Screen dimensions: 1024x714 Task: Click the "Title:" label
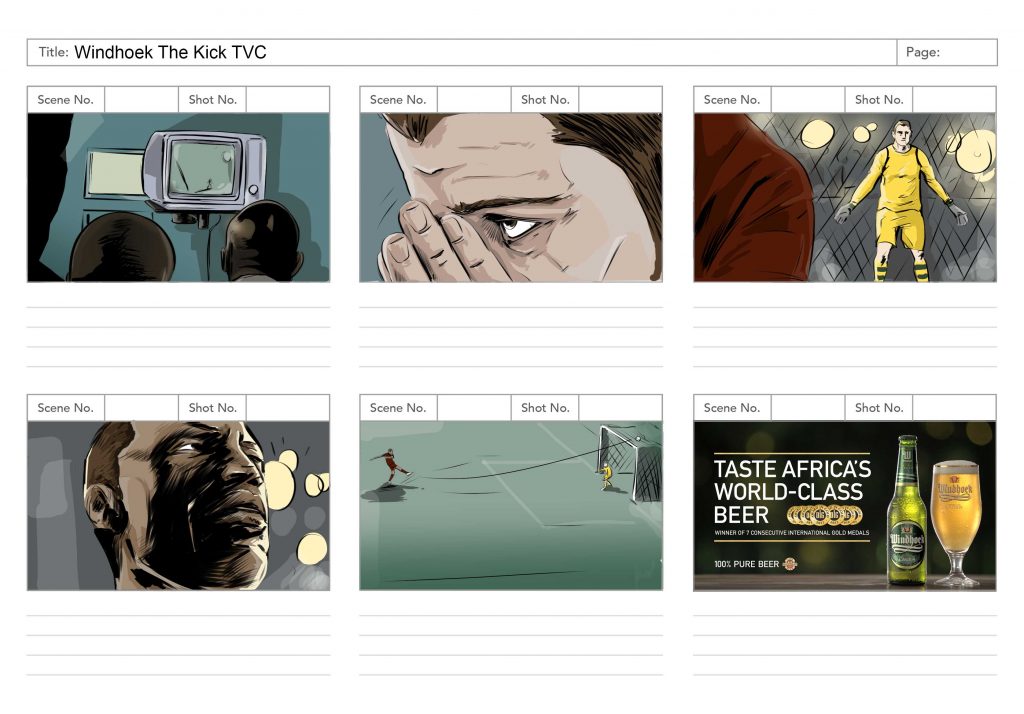click(54, 52)
